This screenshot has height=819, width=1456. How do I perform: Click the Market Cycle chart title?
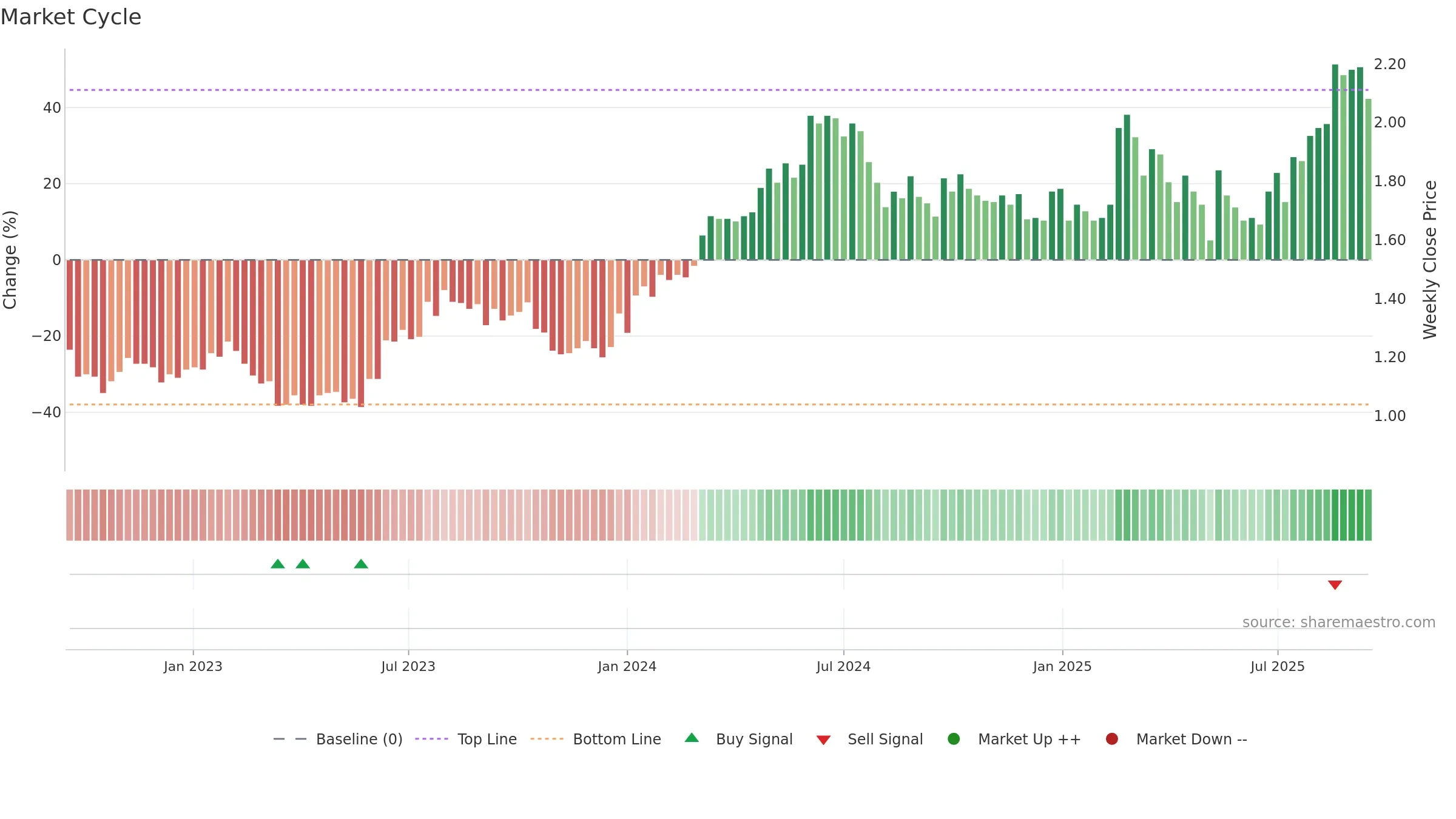tap(71, 17)
